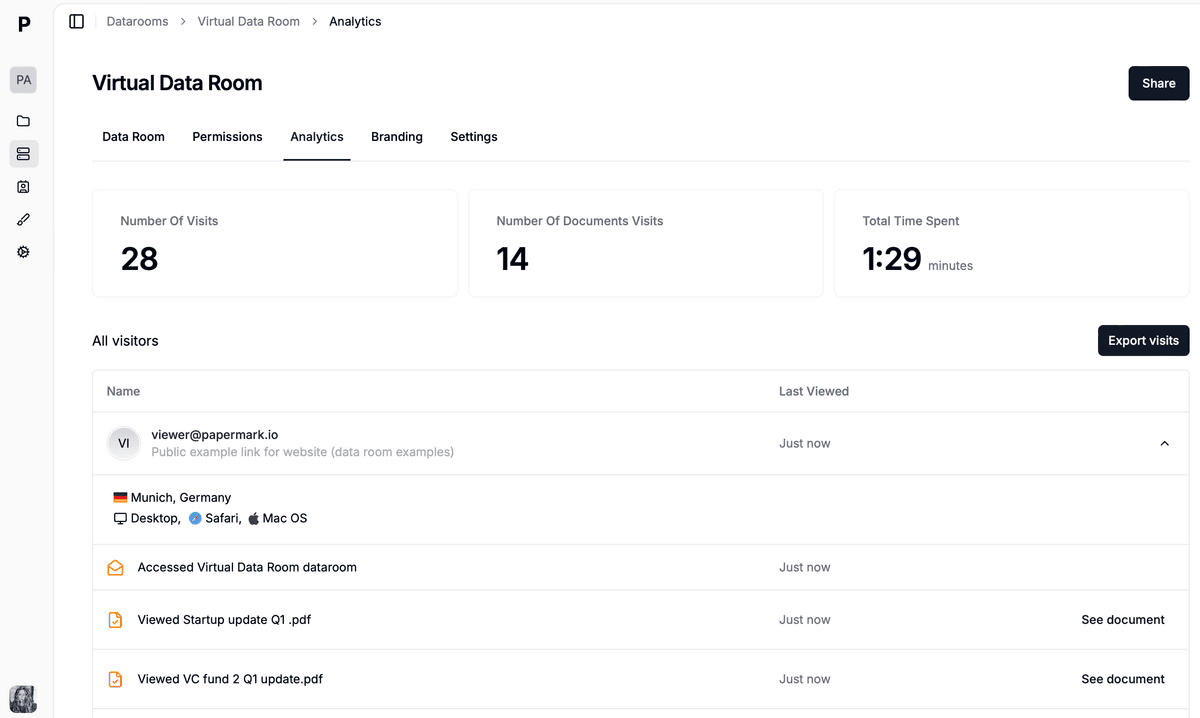Select the Documents folder icon in sidebar
The height and width of the screenshot is (718, 1200).
tap(23, 121)
